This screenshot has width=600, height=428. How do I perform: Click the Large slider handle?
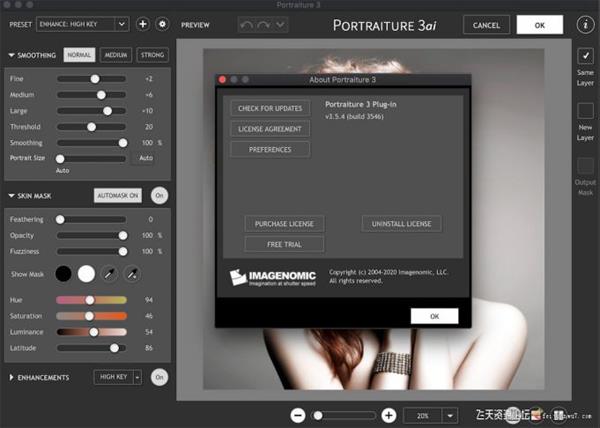point(108,111)
